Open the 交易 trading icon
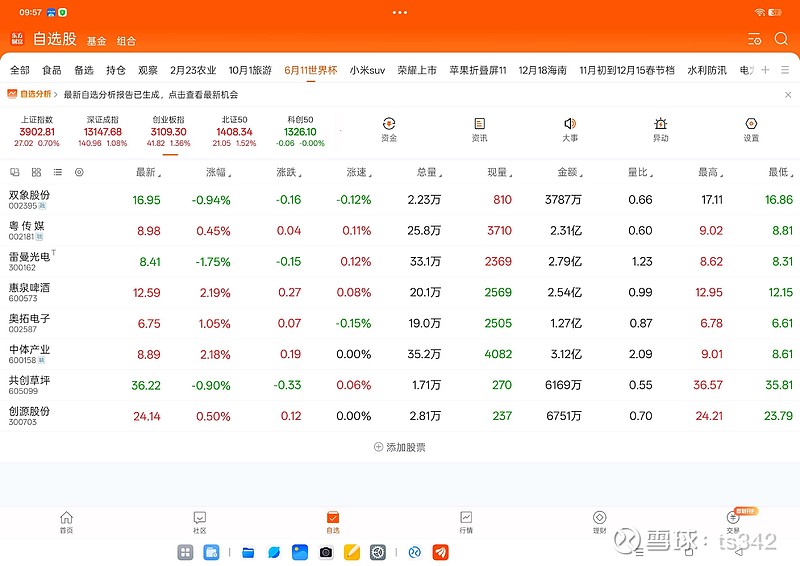 click(733, 522)
